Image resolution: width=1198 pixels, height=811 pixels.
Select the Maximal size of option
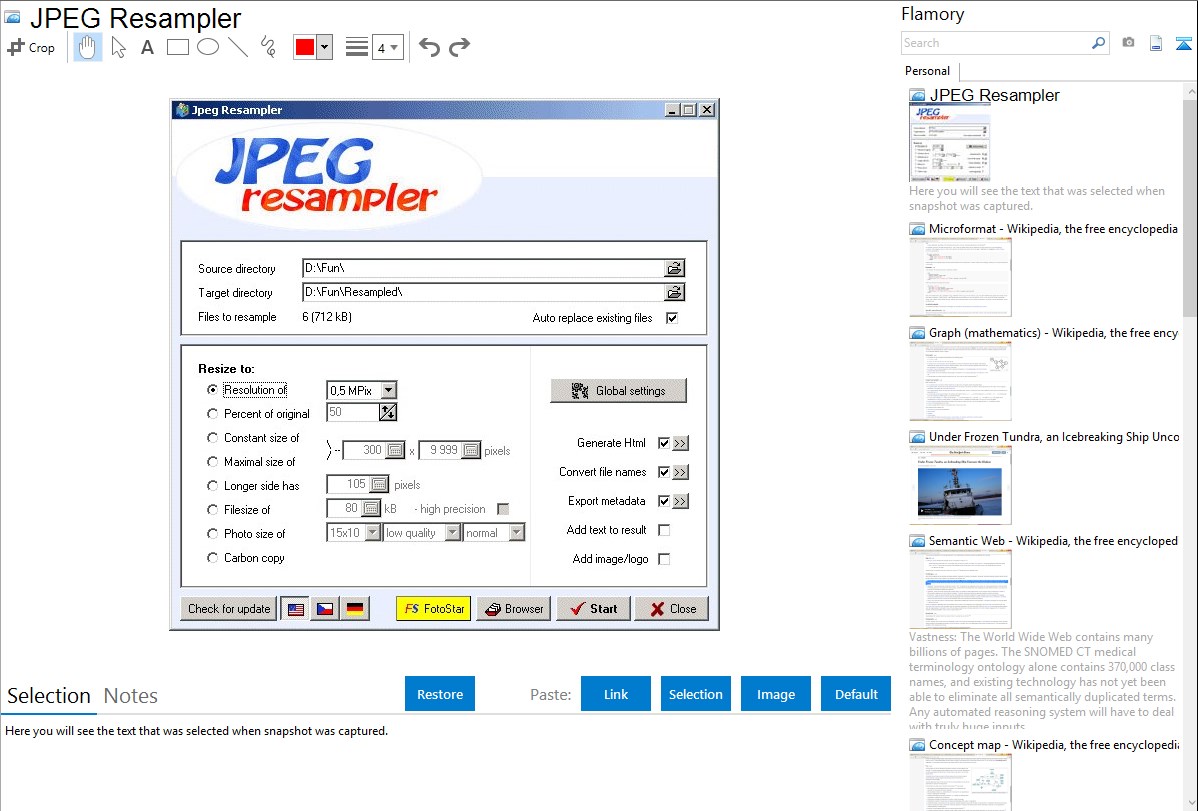click(212, 462)
